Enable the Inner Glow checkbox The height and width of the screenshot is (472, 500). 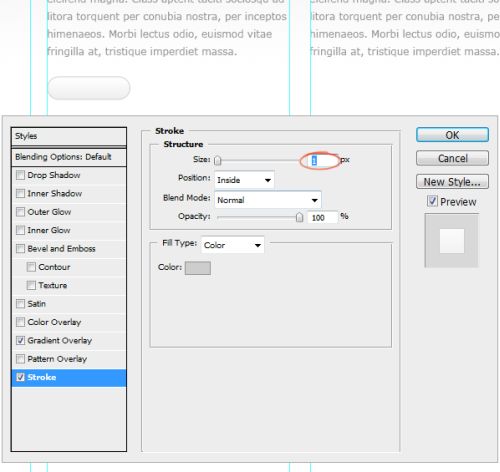coord(20,230)
